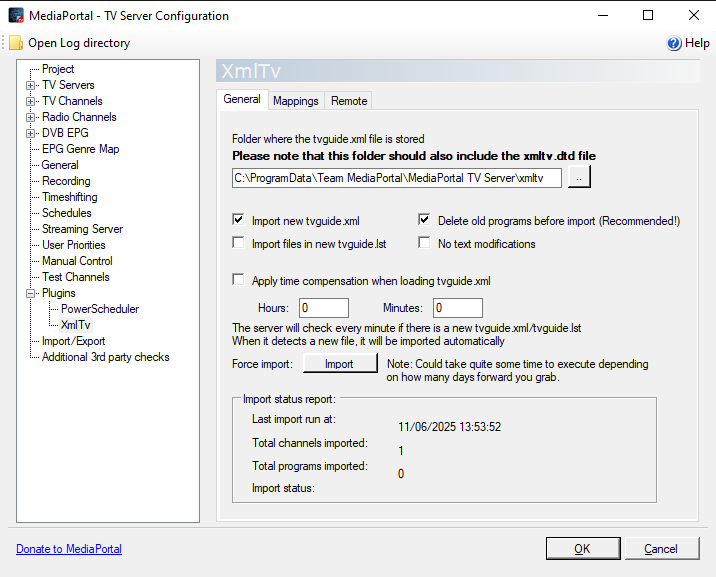Viewport: 716px width, 577px height.
Task: Expand the TV Channels tree node
Action: point(31,102)
